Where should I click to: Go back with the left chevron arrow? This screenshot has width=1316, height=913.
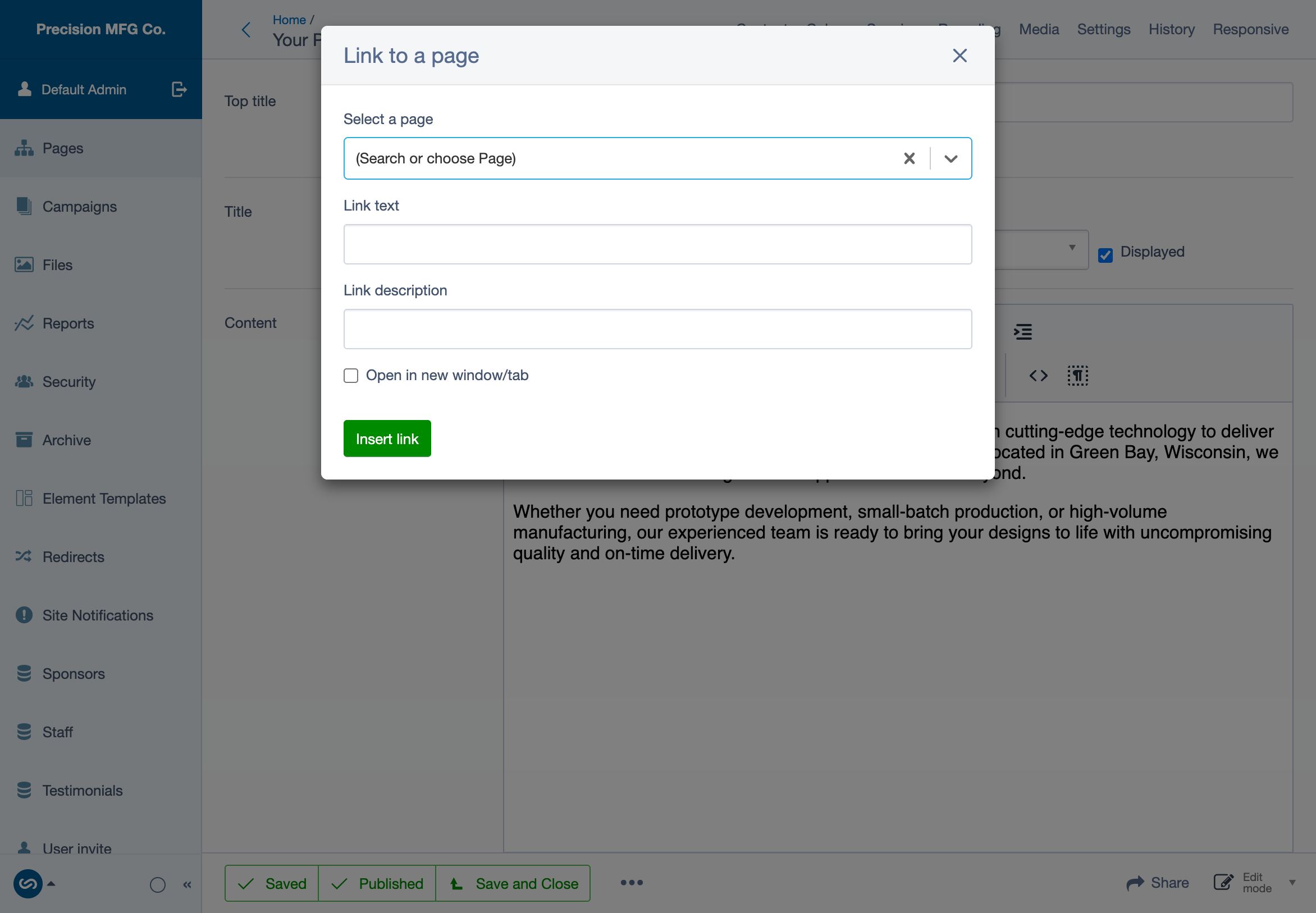pyautogui.click(x=246, y=30)
